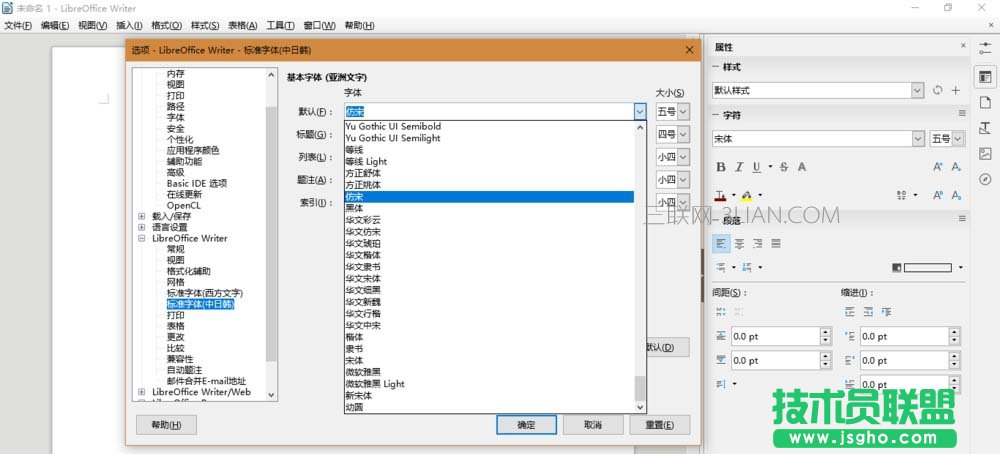Open font color dropdown arrow
The height and width of the screenshot is (454, 1000).
(733, 195)
